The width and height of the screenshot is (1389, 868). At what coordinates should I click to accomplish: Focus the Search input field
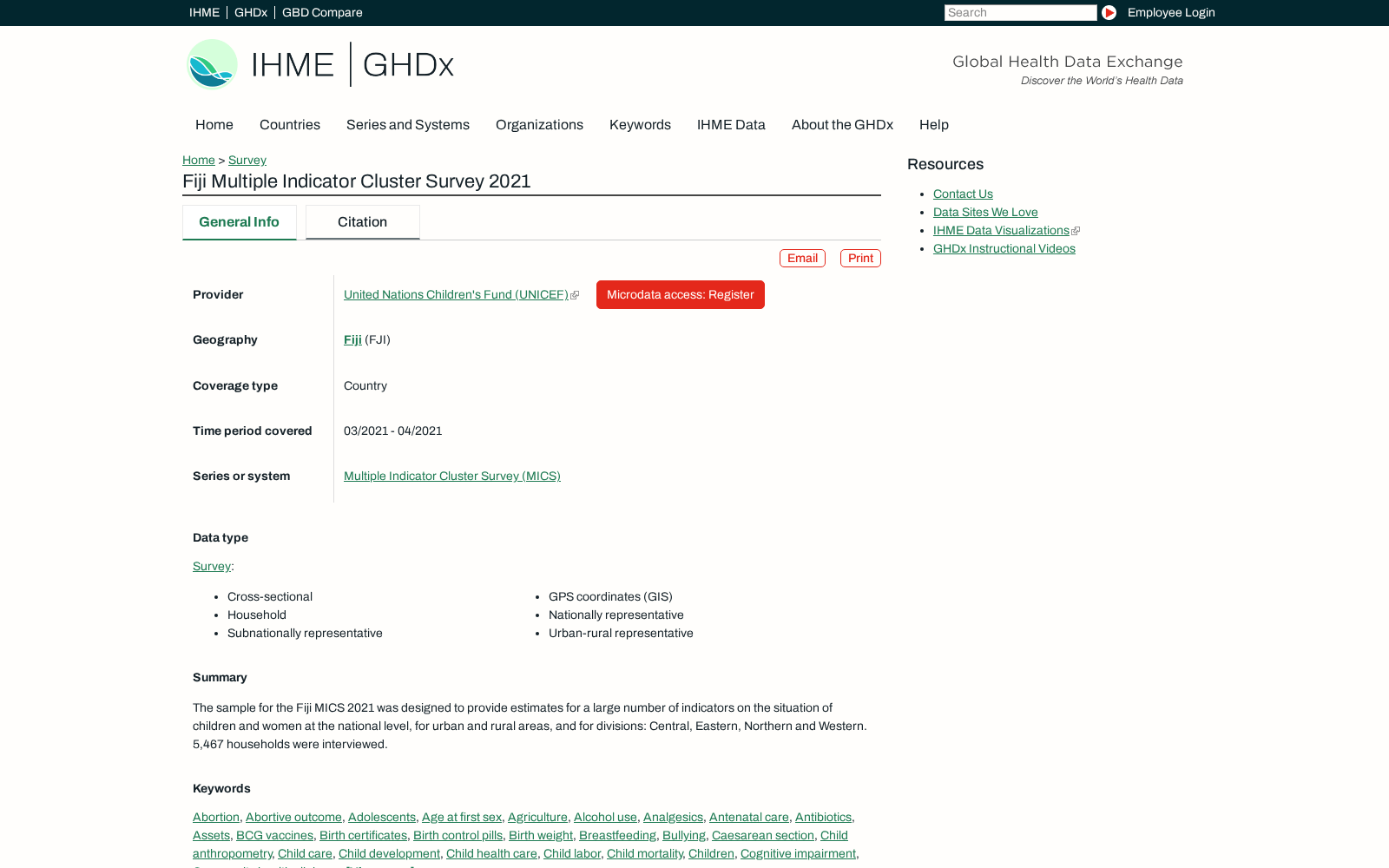1021,12
